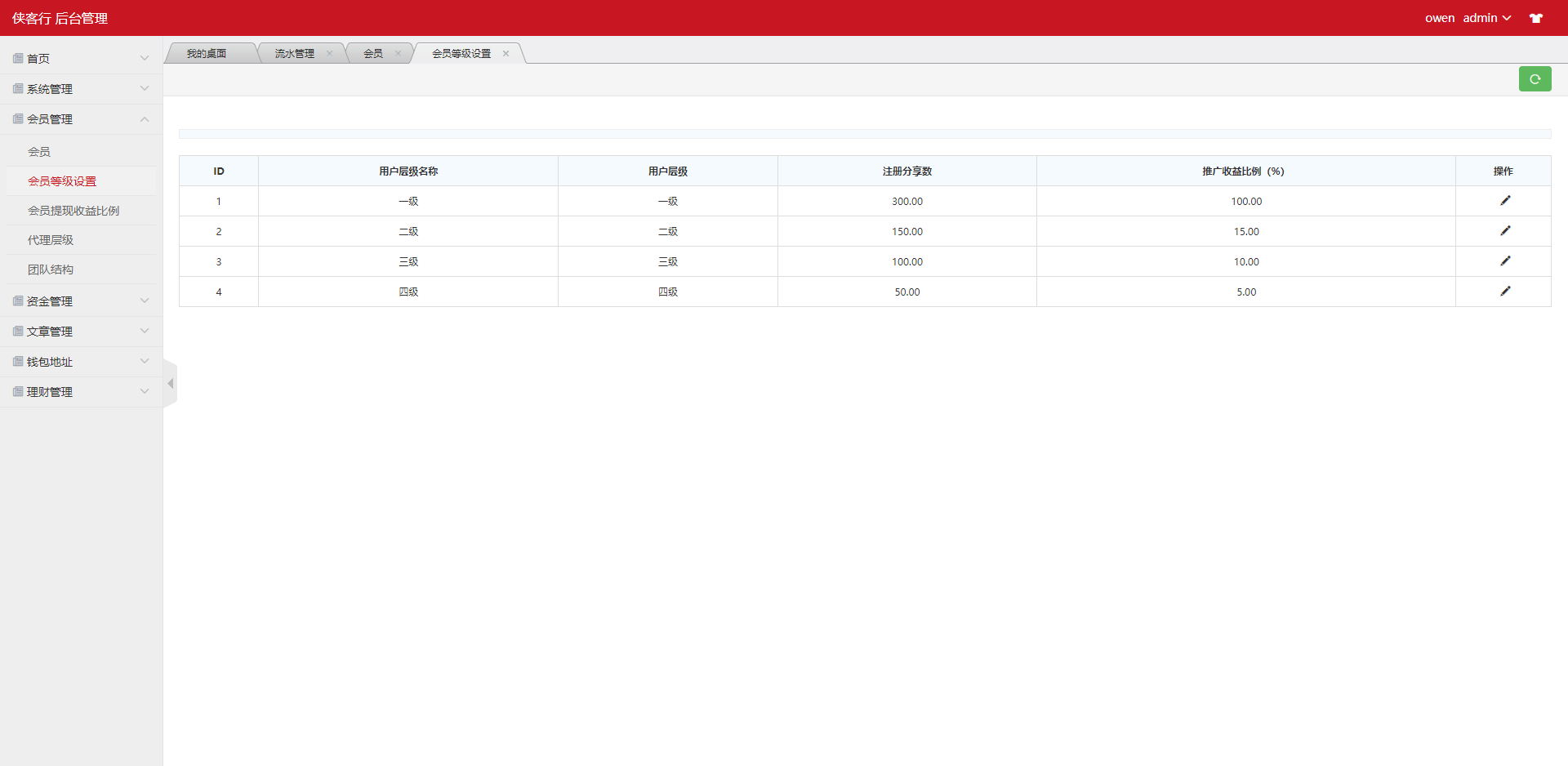Viewport: 1568px width, 766px height.
Task: Click the 首页 menu list icon
Action: 18,58
